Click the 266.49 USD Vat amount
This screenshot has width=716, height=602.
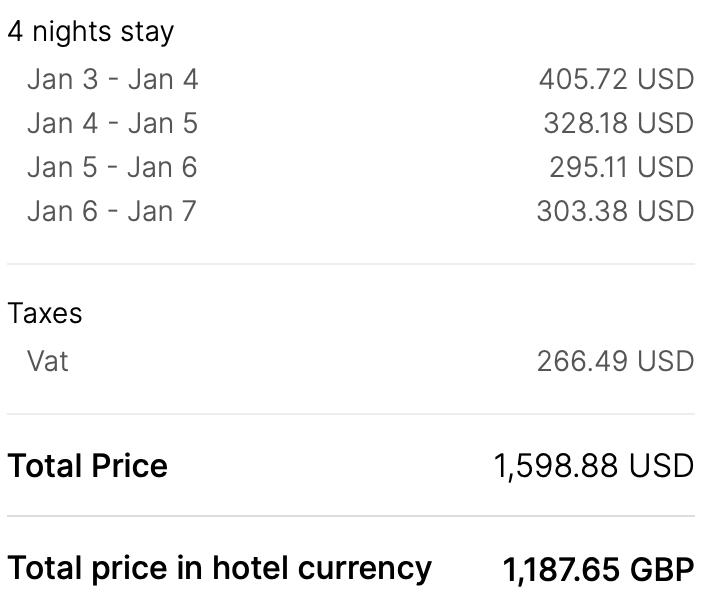click(x=615, y=360)
